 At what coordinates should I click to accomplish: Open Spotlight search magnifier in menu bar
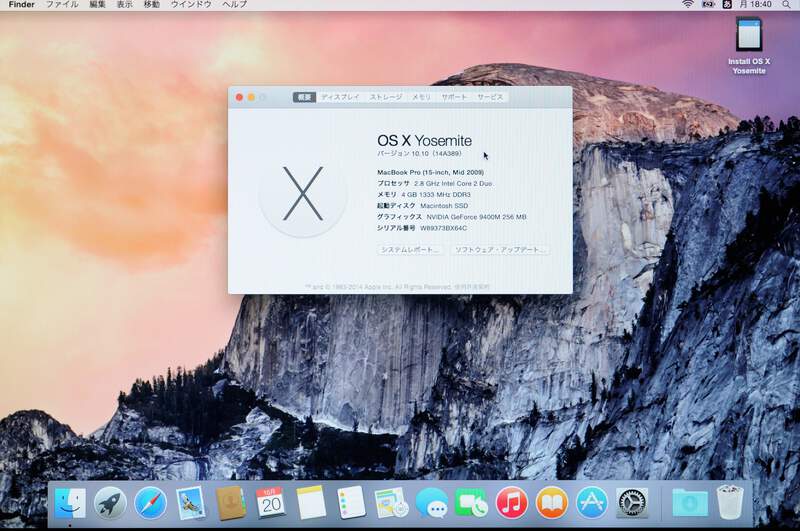pyautogui.click(x=786, y=5)
